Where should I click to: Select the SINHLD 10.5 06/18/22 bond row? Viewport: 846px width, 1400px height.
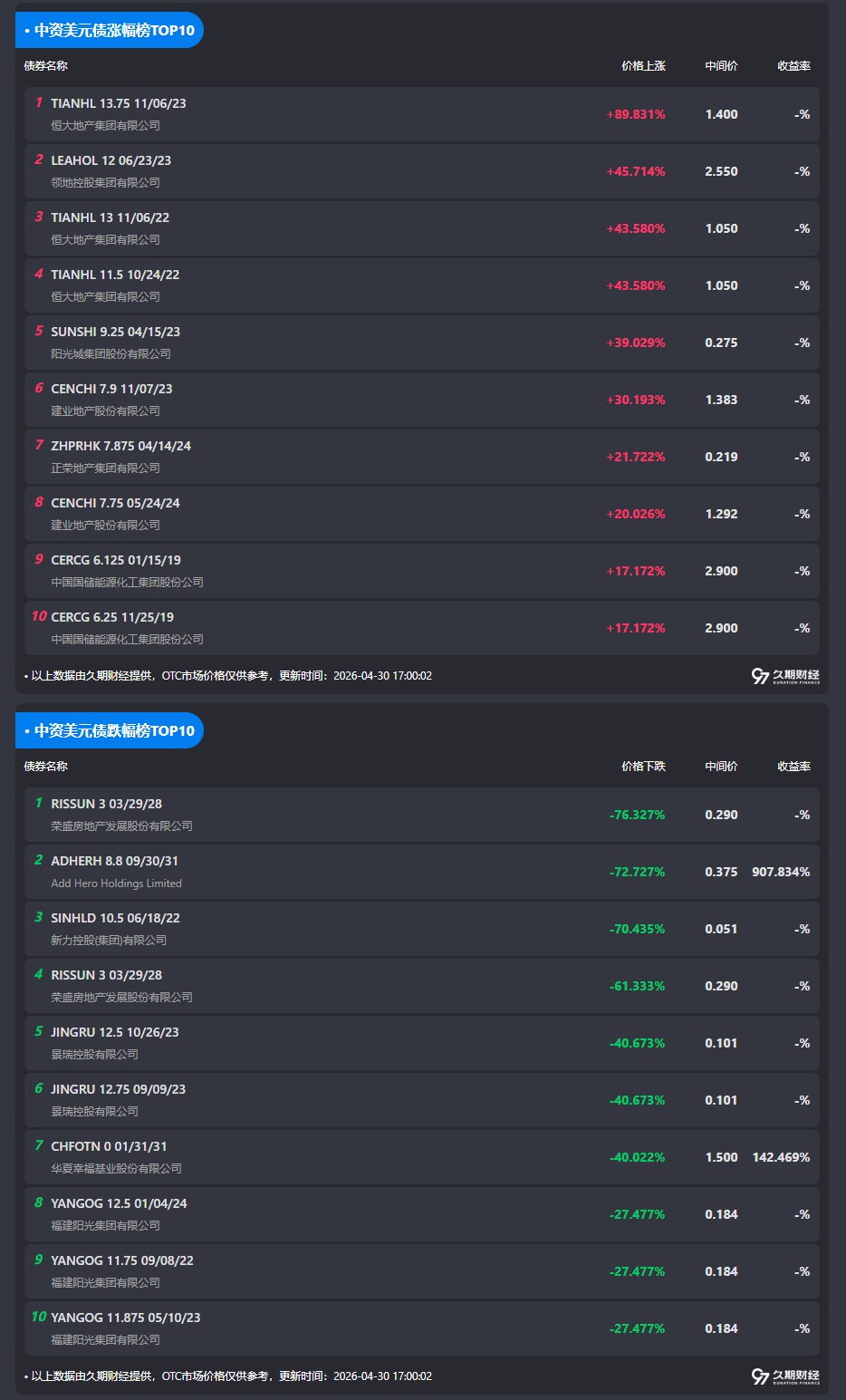tap(115, 919)
